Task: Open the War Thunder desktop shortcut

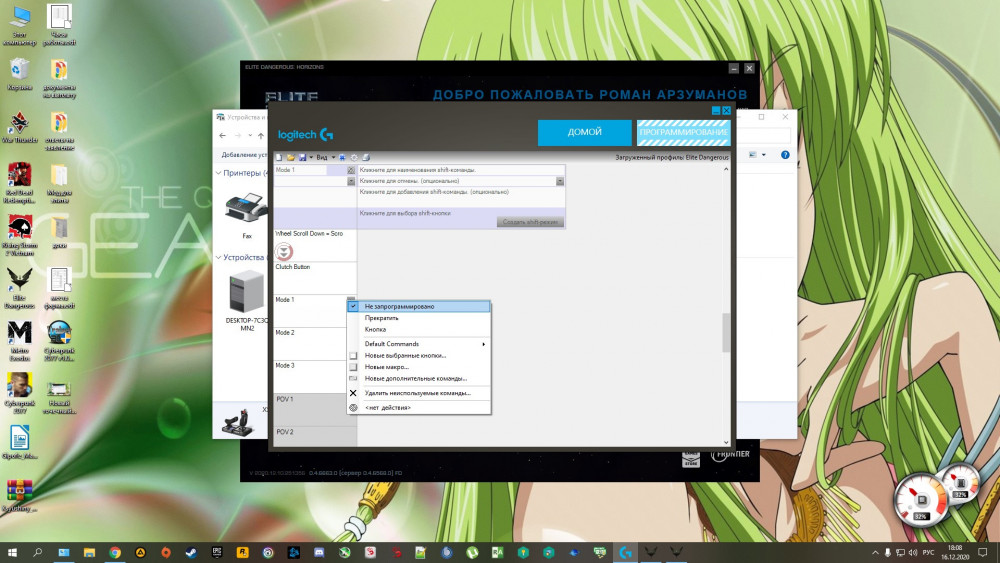Action: pyautogui.click(x=20, y=128)
